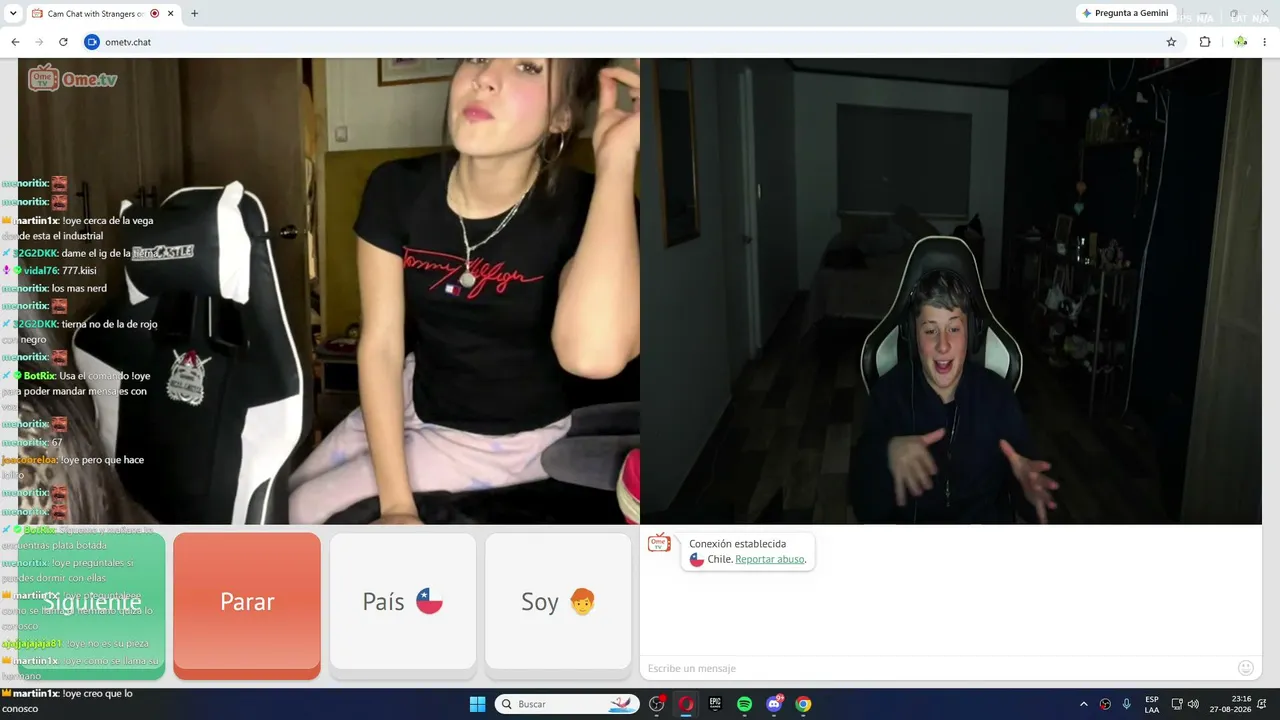
Task: Open the Chrome three-dot menu
Action: click(1265, 42)
